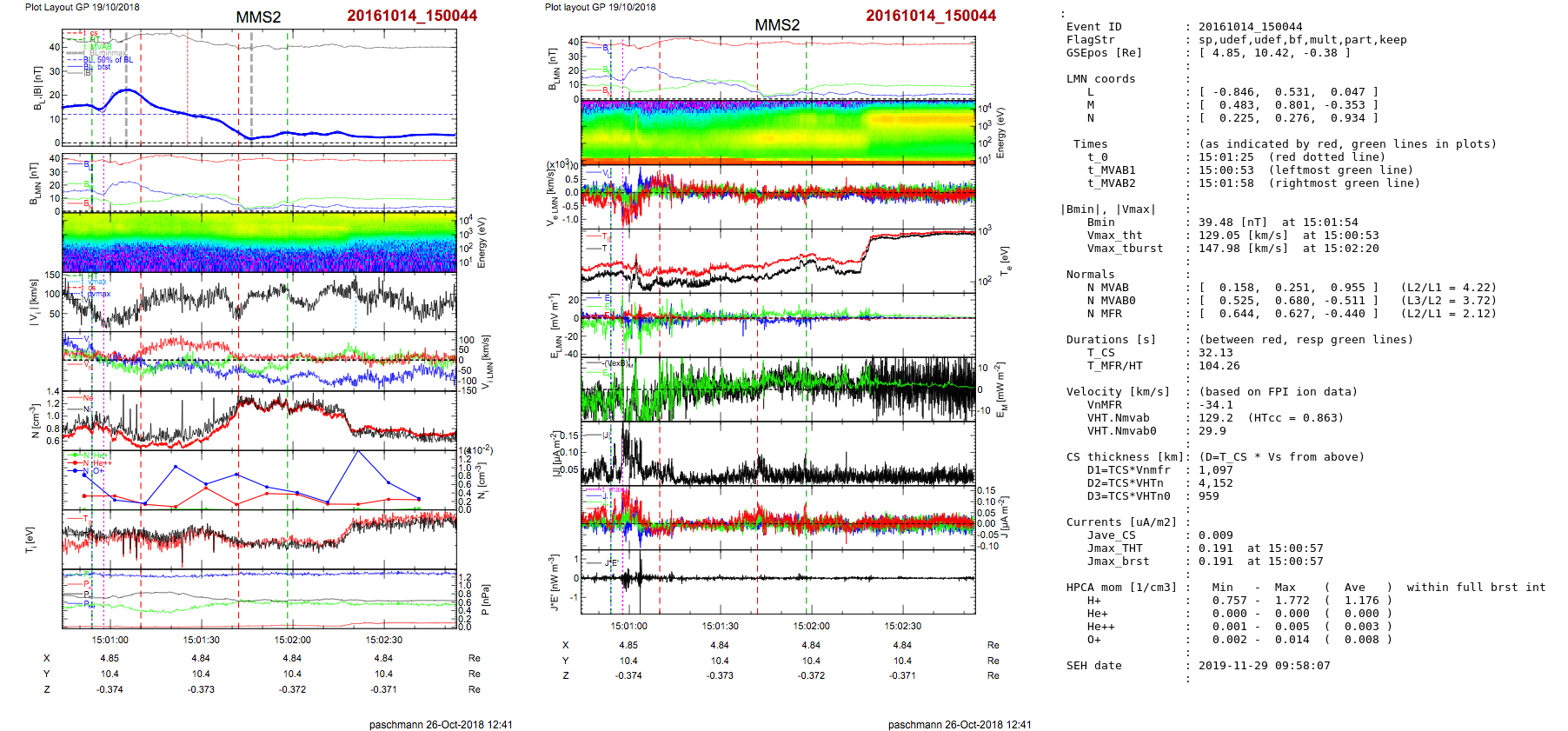
Task: Click the Currents [uA/m2] heading
Action: (x=1120, y=522)
